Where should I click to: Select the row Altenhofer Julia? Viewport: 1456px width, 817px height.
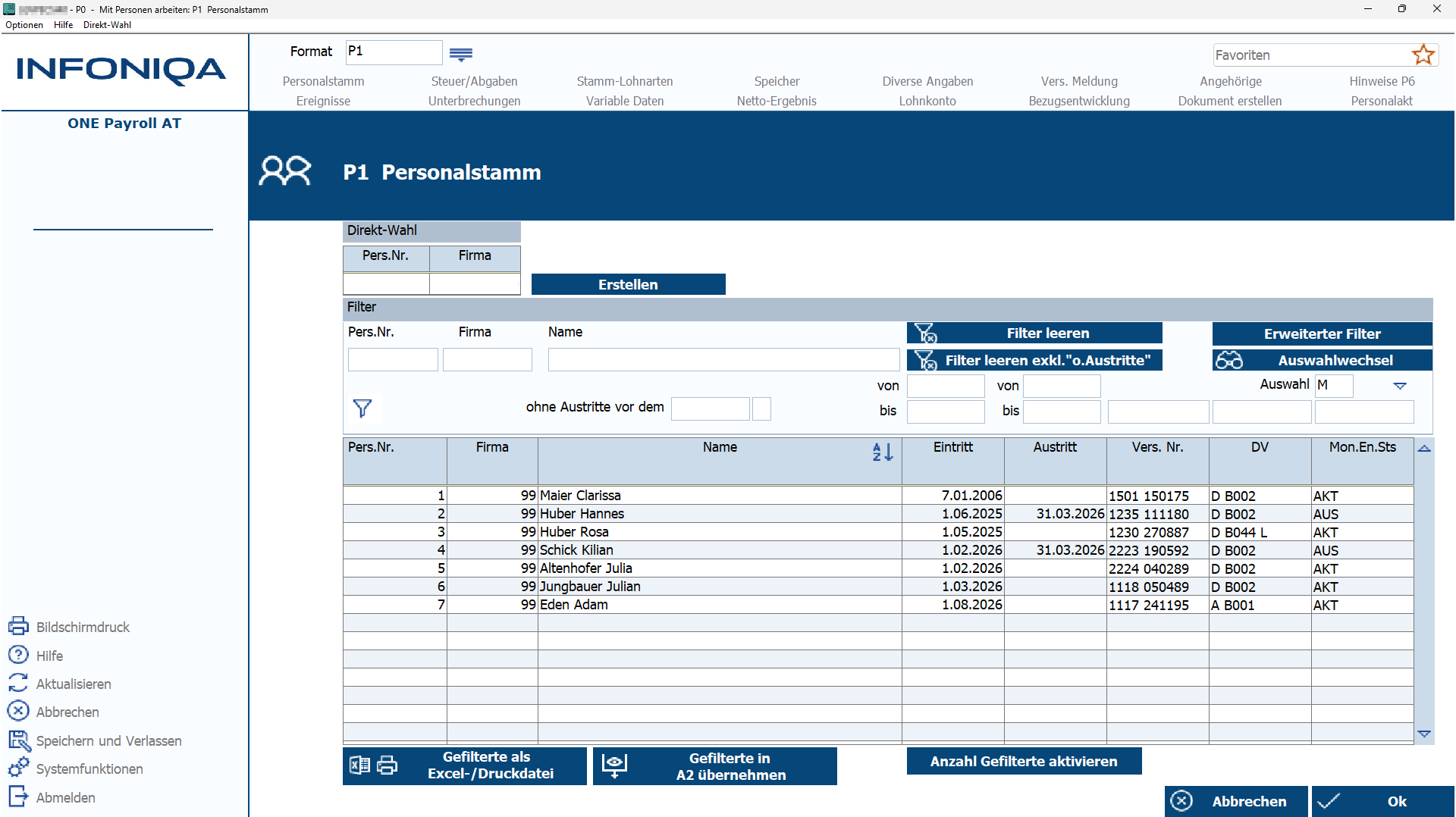[x=878, y=568]
